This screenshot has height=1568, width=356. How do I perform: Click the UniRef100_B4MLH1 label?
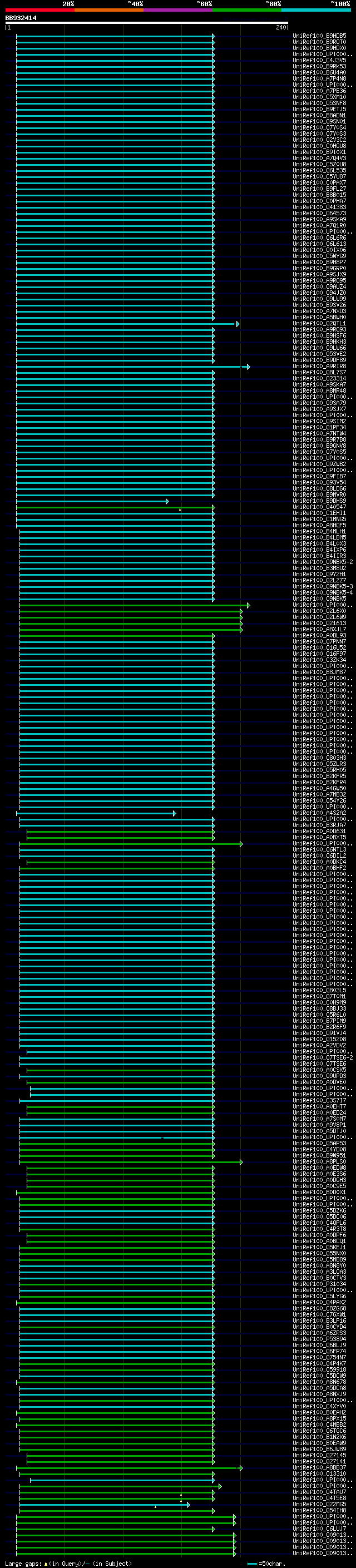coord(319,531)
